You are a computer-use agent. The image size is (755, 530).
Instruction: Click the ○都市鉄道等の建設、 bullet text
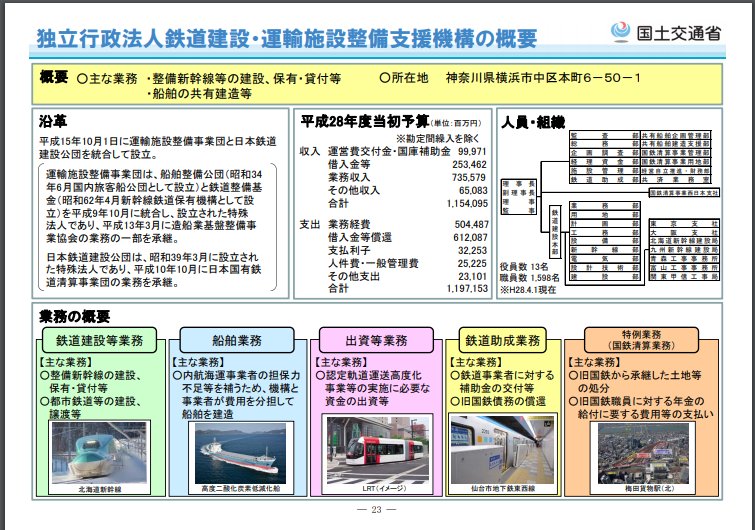click(x=91, y=401)
